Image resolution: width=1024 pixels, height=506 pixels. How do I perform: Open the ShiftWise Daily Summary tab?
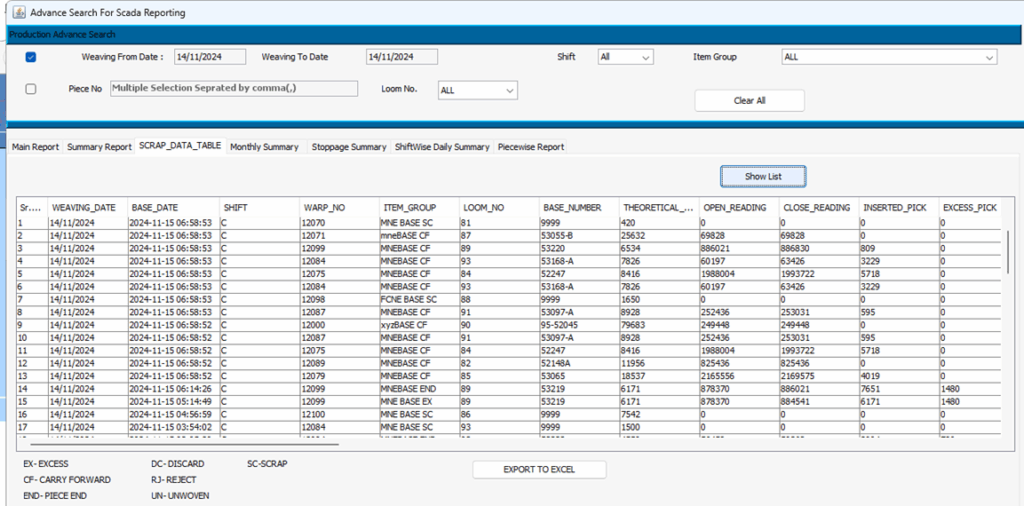442,147
